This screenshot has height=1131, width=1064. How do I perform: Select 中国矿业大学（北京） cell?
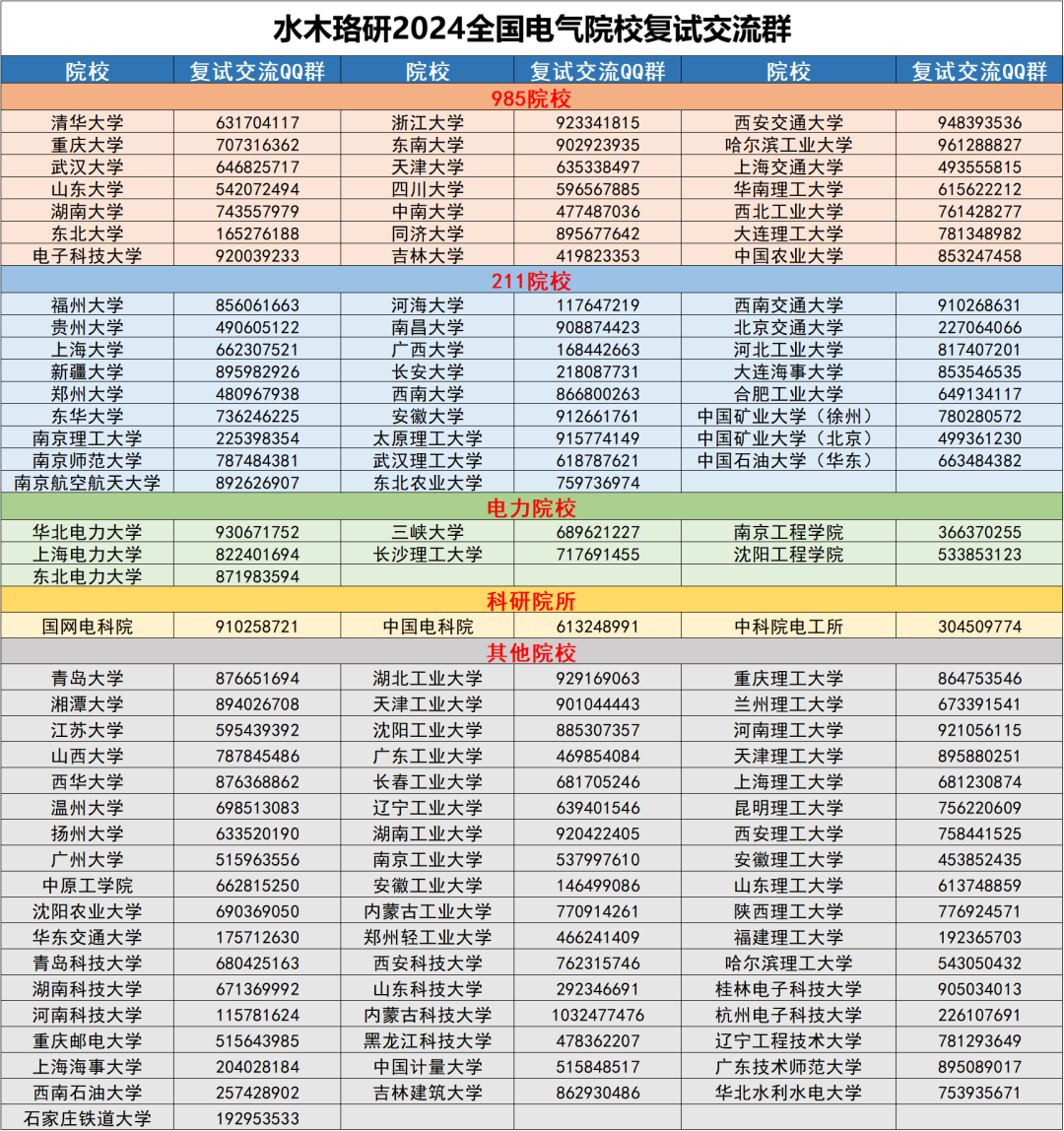[x=788, y=438]
